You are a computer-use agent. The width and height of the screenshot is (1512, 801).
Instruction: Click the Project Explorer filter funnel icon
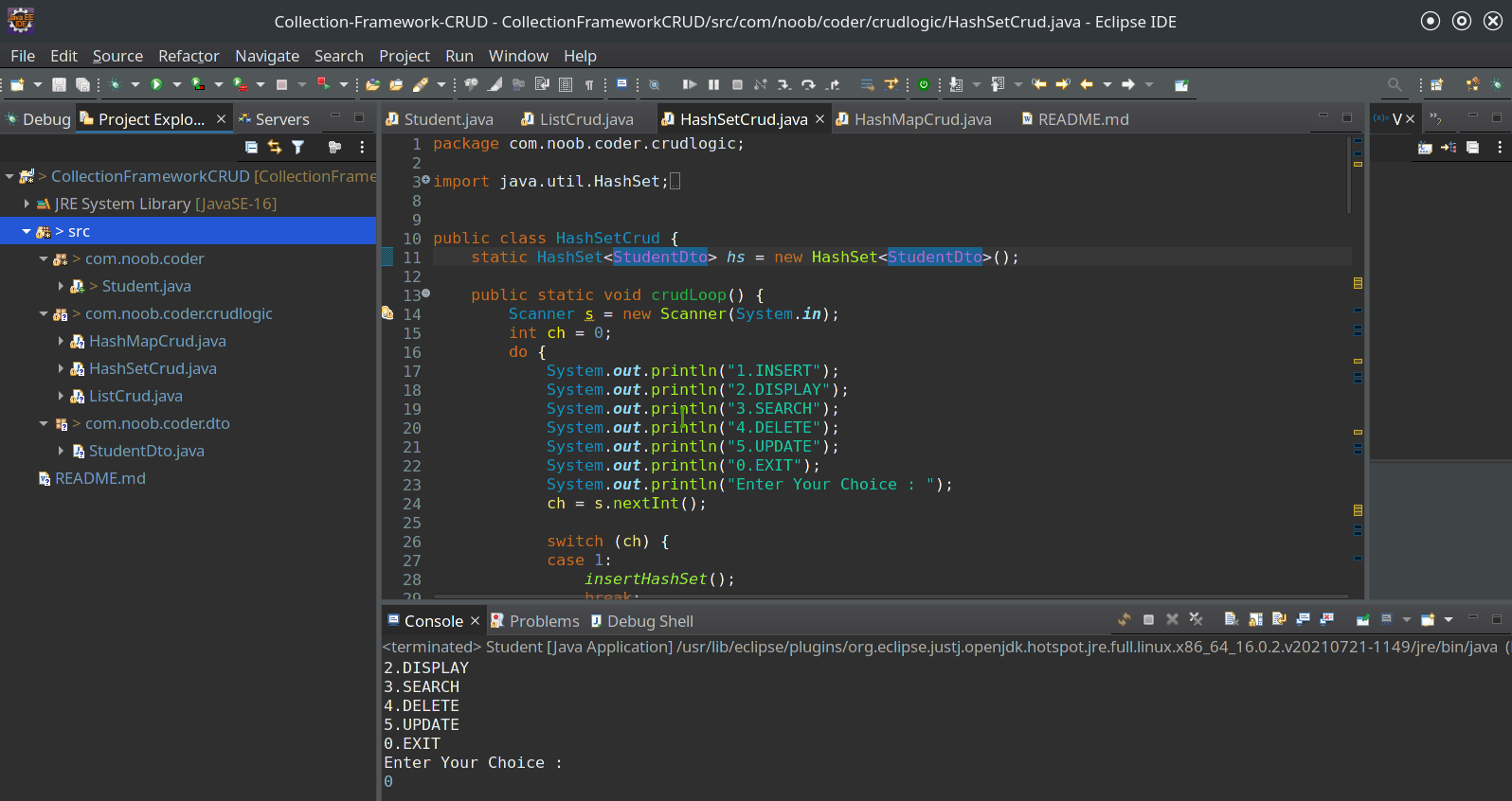[x=298, y=147]
